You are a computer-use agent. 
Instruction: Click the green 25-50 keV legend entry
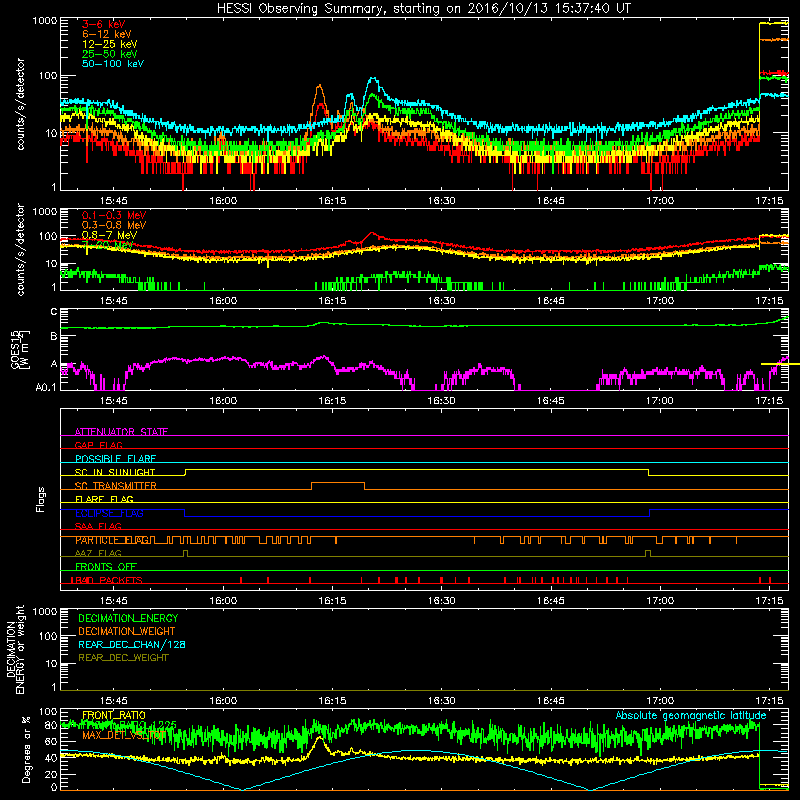[x=110, y=54]
